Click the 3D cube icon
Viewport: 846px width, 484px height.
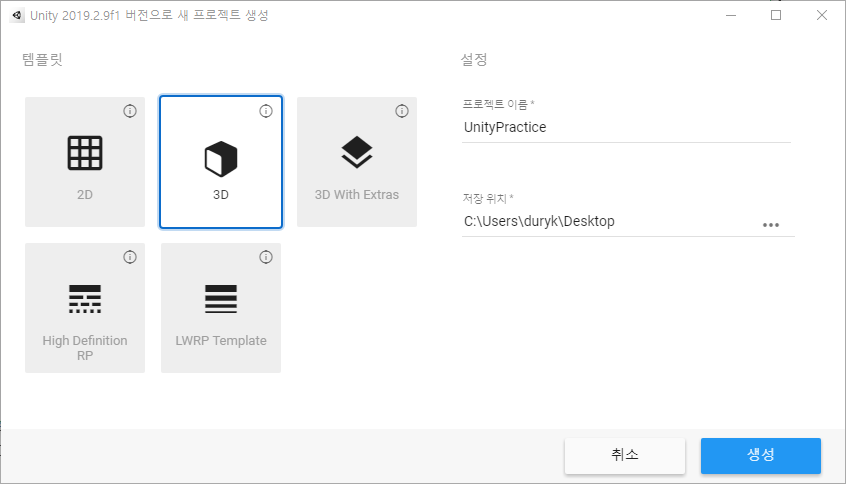(221, 159)
